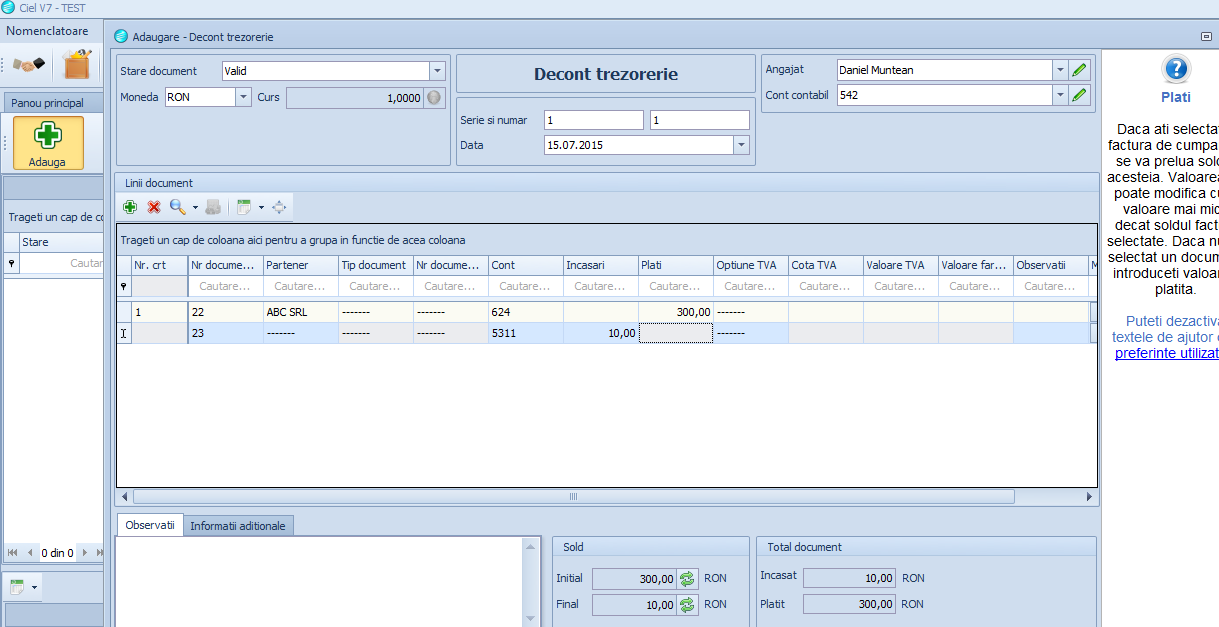Screen dimensions: 1219x627
Task: Click the Ciel V7 application icon in title bar
Action: pos(9,8)
